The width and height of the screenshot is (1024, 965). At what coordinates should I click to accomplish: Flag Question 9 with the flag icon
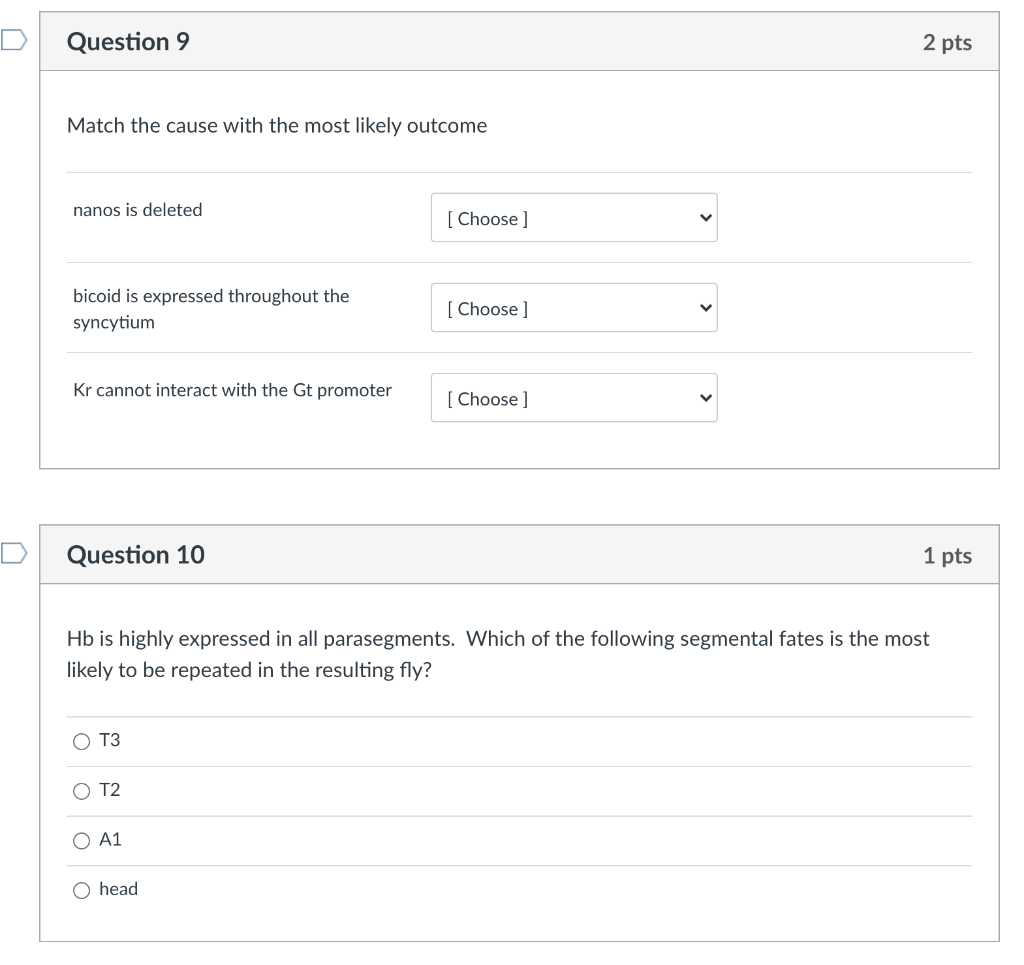point(12,41)
